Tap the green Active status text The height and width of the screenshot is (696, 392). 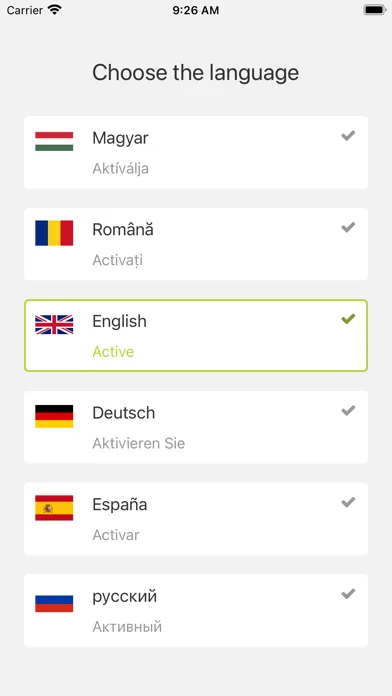pos(113,352)
